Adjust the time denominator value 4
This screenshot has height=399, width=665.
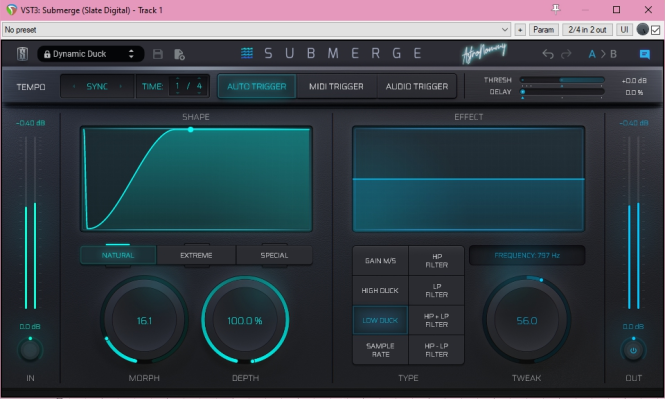(x=199, y=86)
